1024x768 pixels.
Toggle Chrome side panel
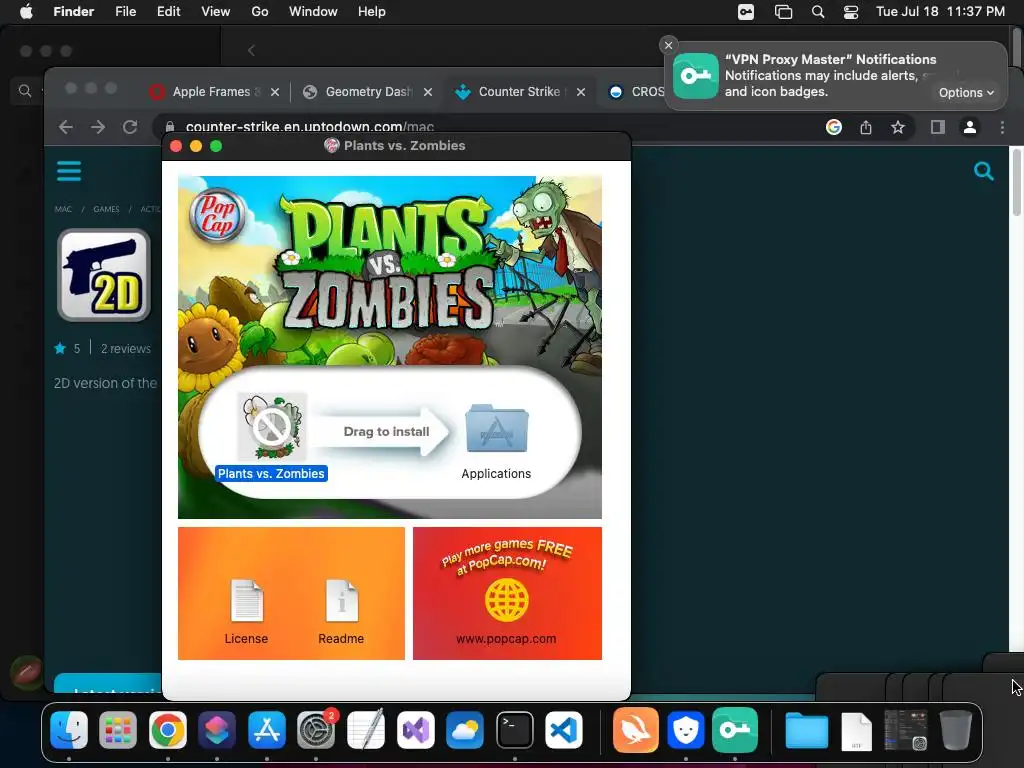point(938,127)
